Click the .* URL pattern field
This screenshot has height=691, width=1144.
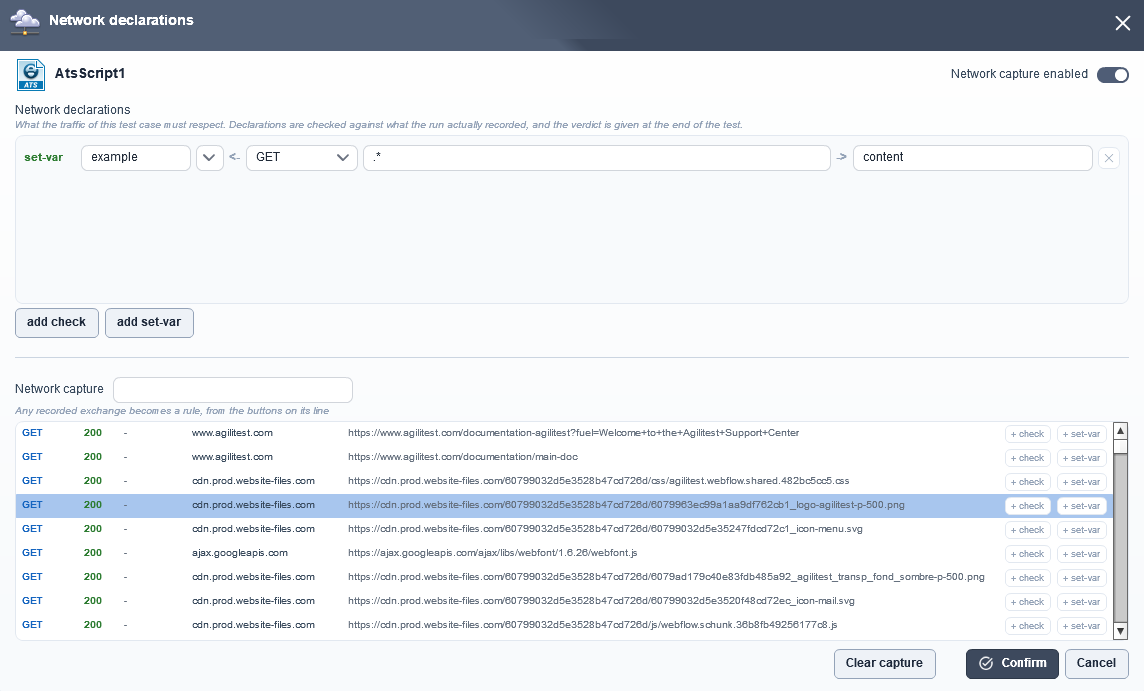tap(597, 158)
